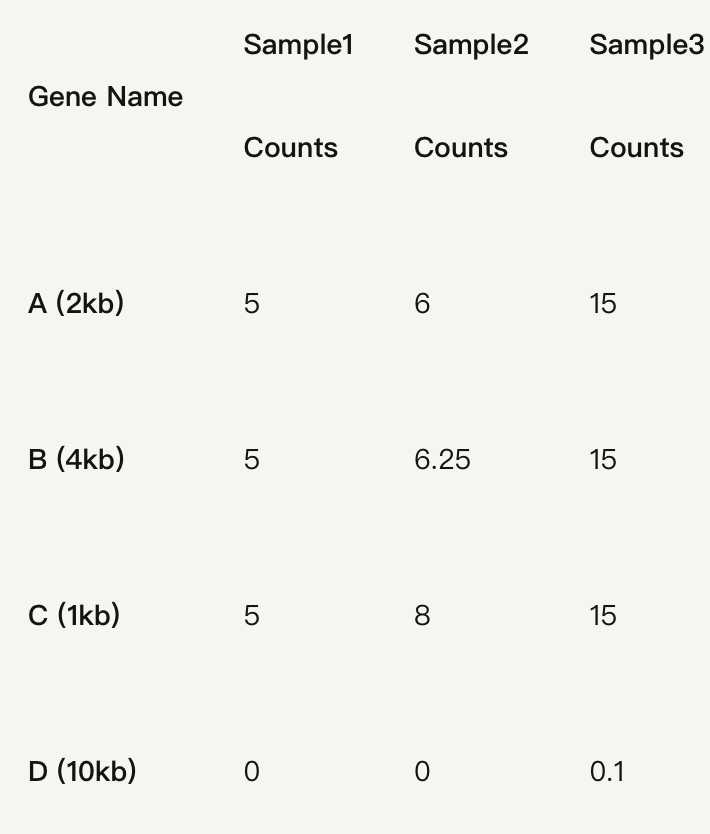Image resolution: width=710 pixels, height=834 pixels.
Task: Select the gene A (2kb) row label
Action: coord(76,303)
